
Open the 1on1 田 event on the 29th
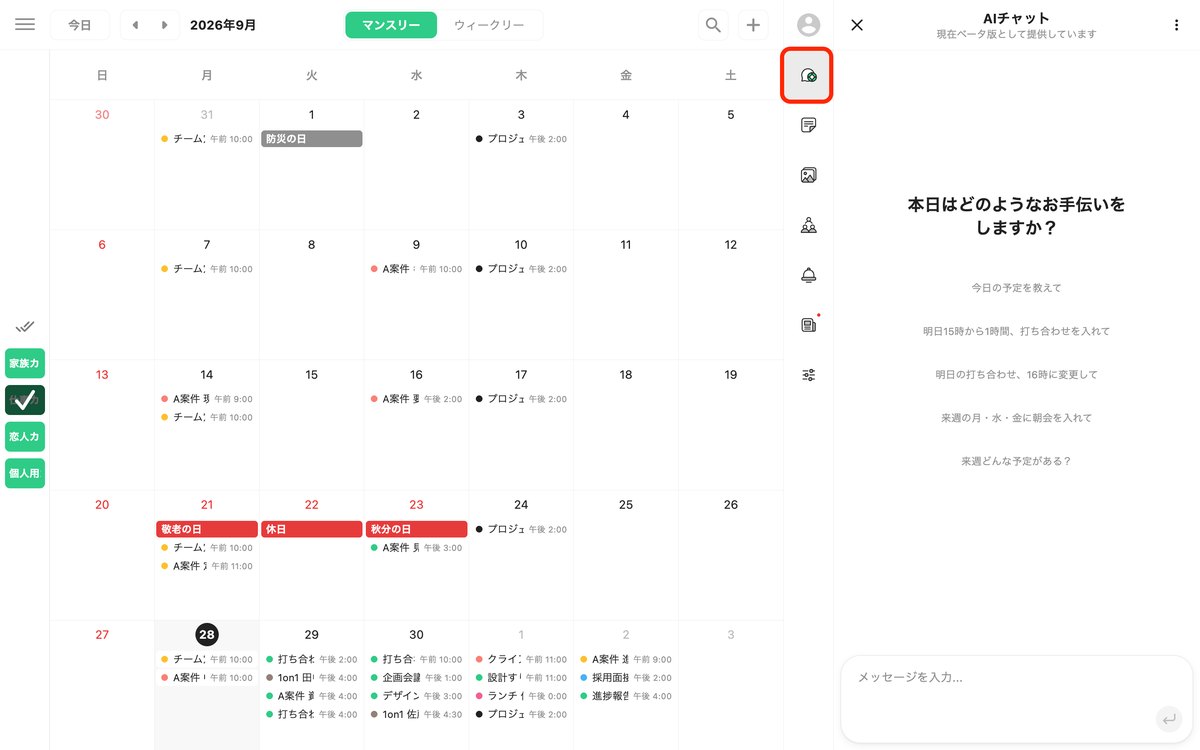point(311,678)
